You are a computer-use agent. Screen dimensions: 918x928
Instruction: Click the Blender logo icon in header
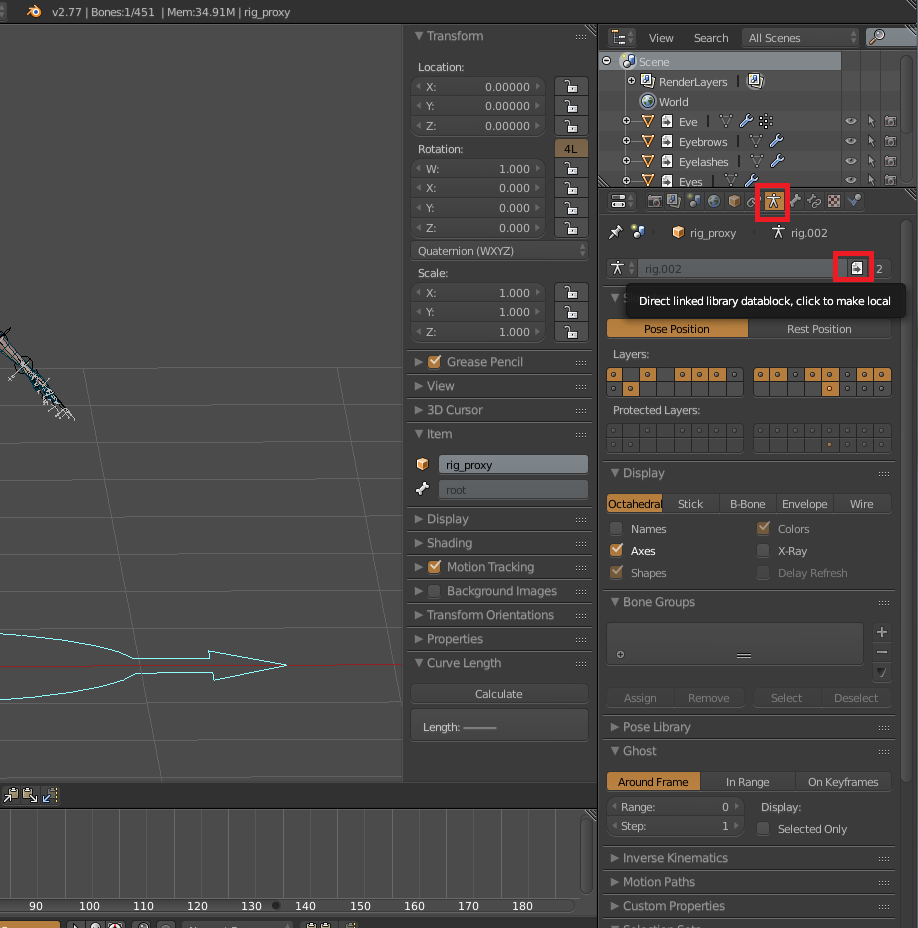[34, 11]
